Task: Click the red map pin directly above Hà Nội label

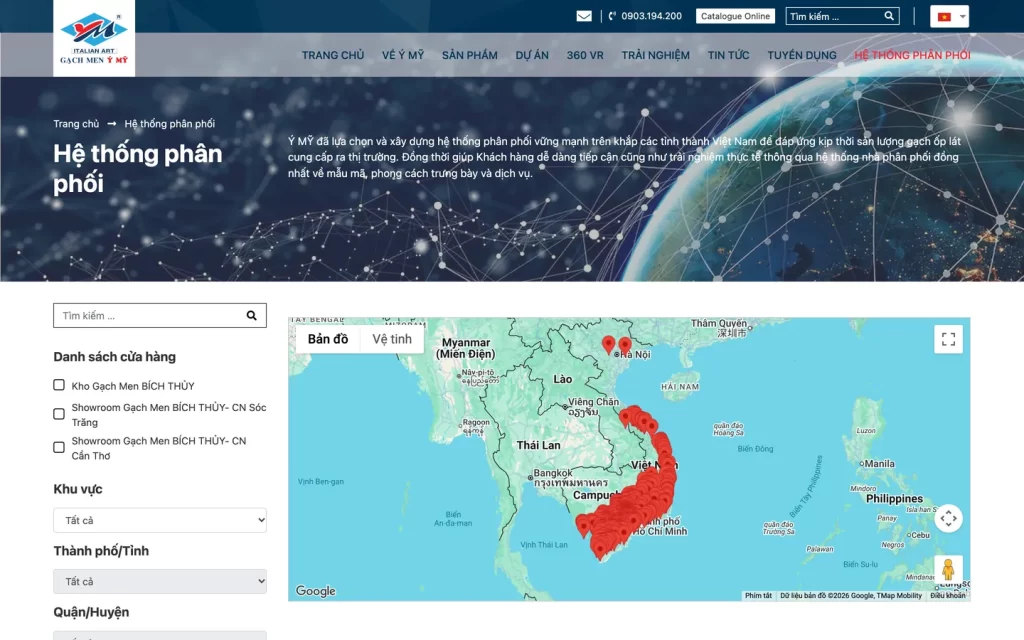Action: coord(625,345)
